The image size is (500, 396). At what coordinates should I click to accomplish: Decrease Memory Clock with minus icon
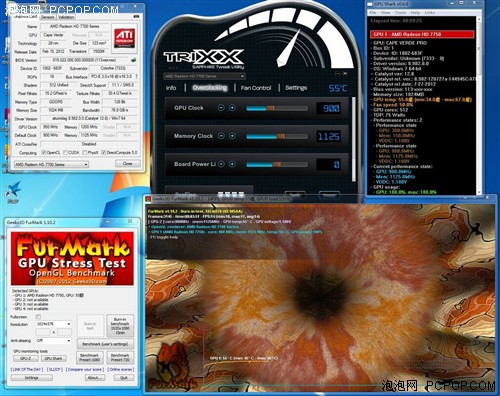coord(221,136)
